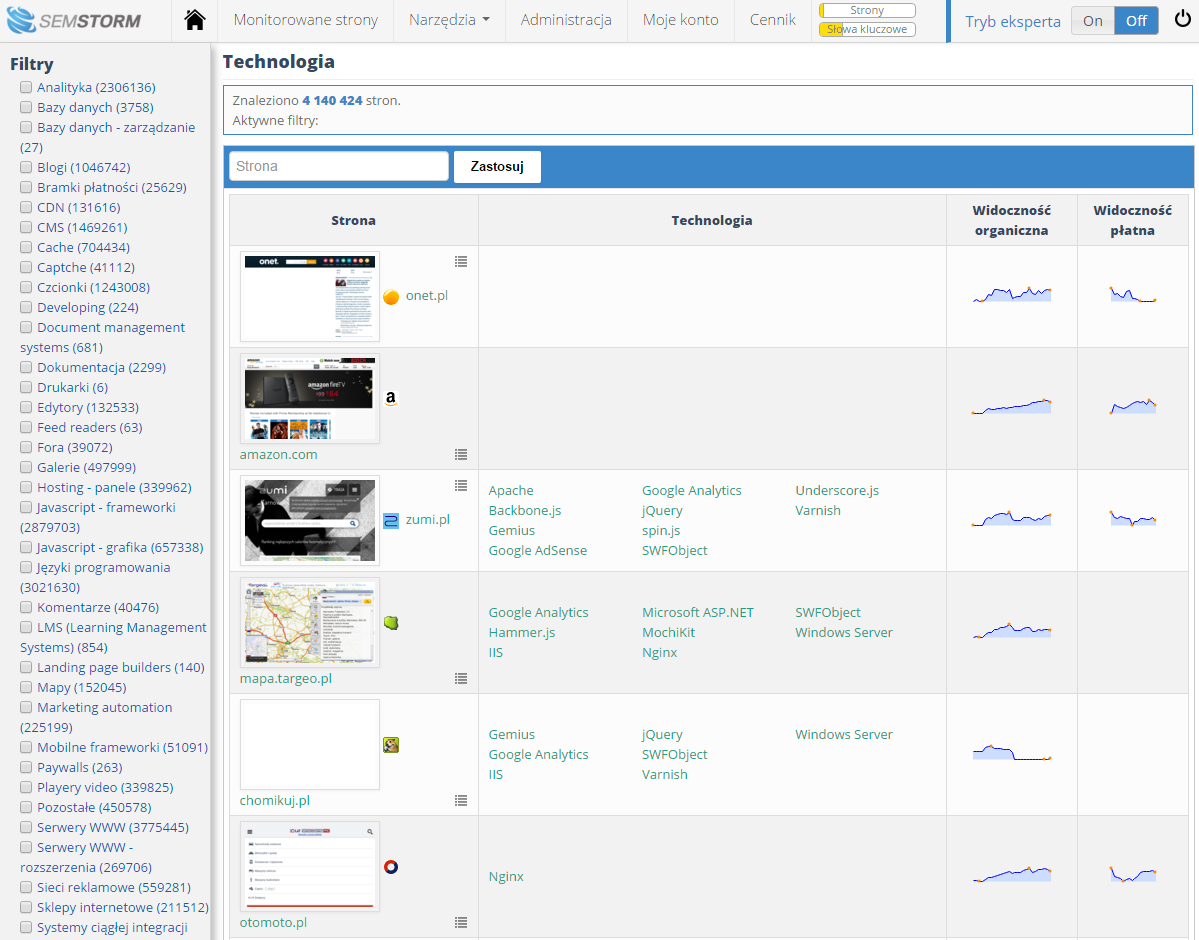Focus the Strona search field
This screenshot has height=940, width=1199.
coord(339,166)
